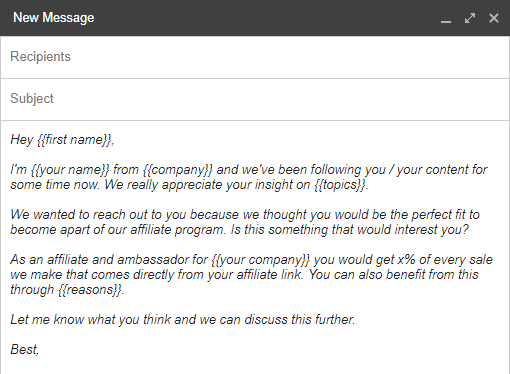This screenshot has width=510, height=374.
Task: Click the 'Let me know what you think' line
Action: (x=182, y=320)
